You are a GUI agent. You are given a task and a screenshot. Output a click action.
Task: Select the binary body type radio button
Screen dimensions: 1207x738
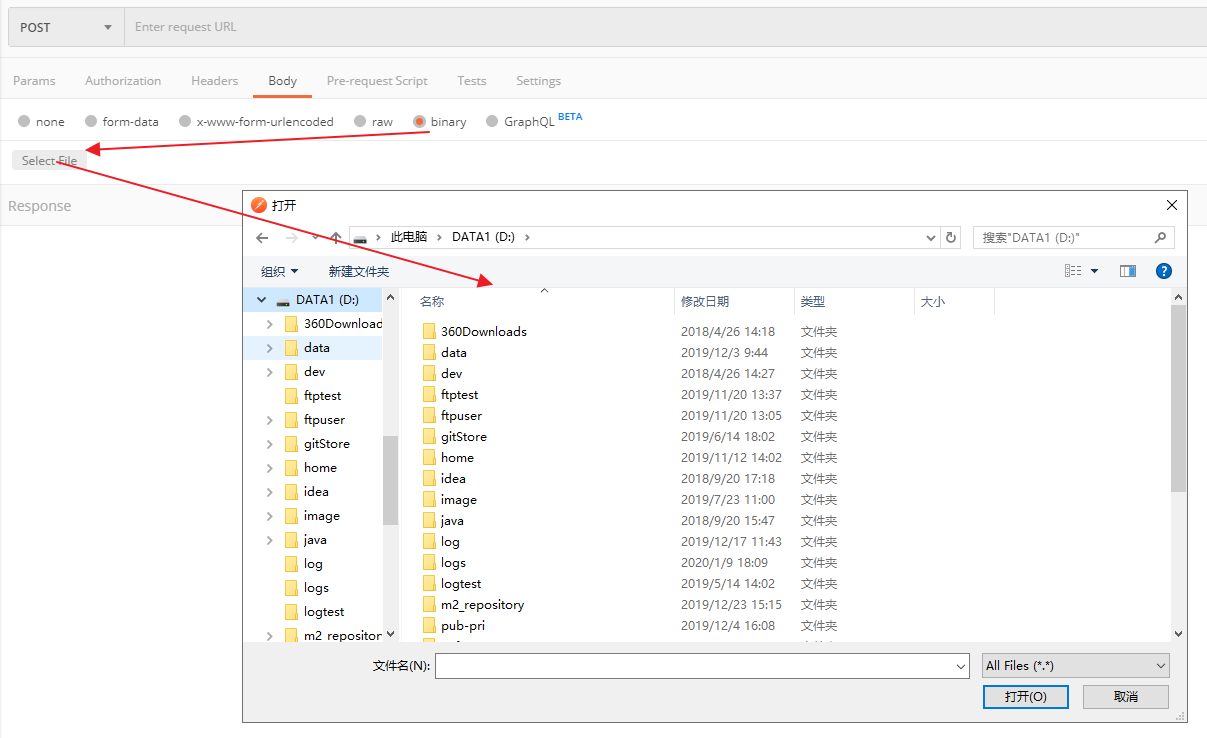(x=424, y=121)
